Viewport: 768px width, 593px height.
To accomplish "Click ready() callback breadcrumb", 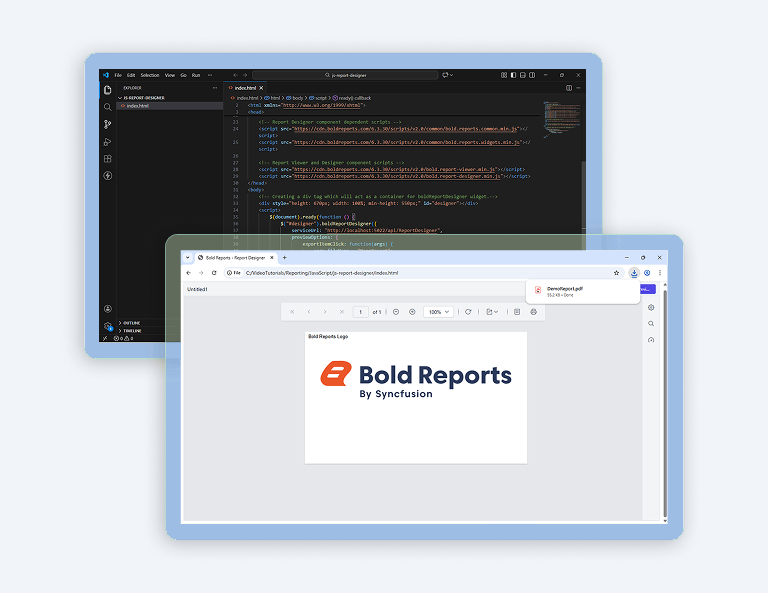I will 352,98.
